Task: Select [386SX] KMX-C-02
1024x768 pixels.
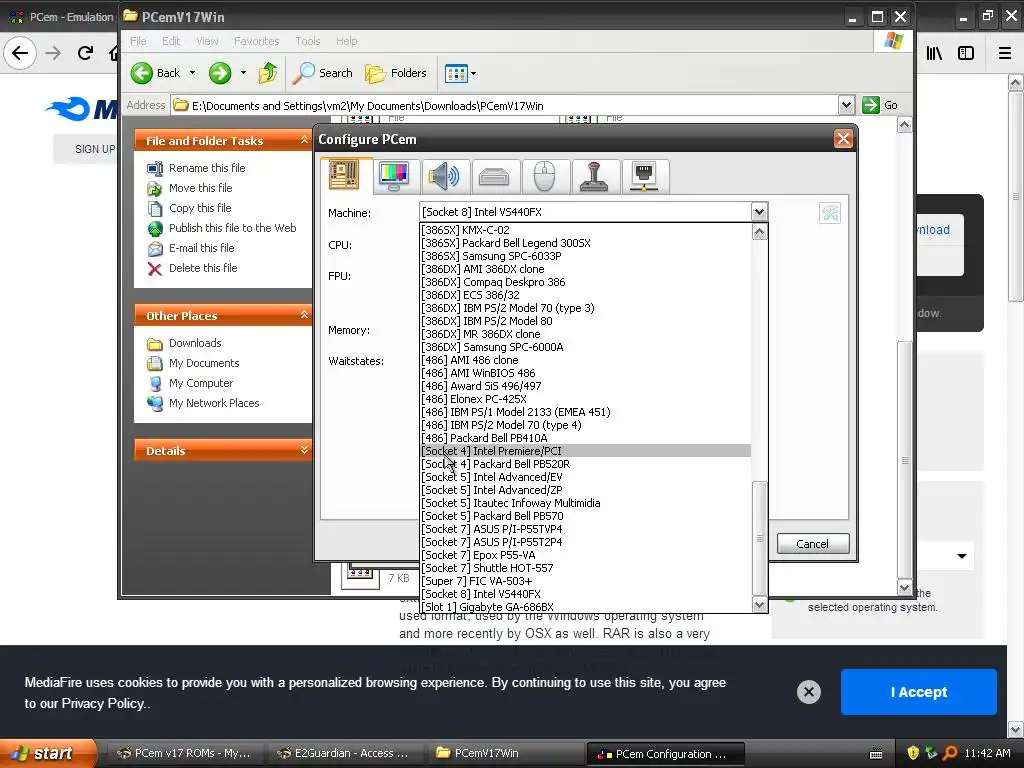Action: [585, 230]
